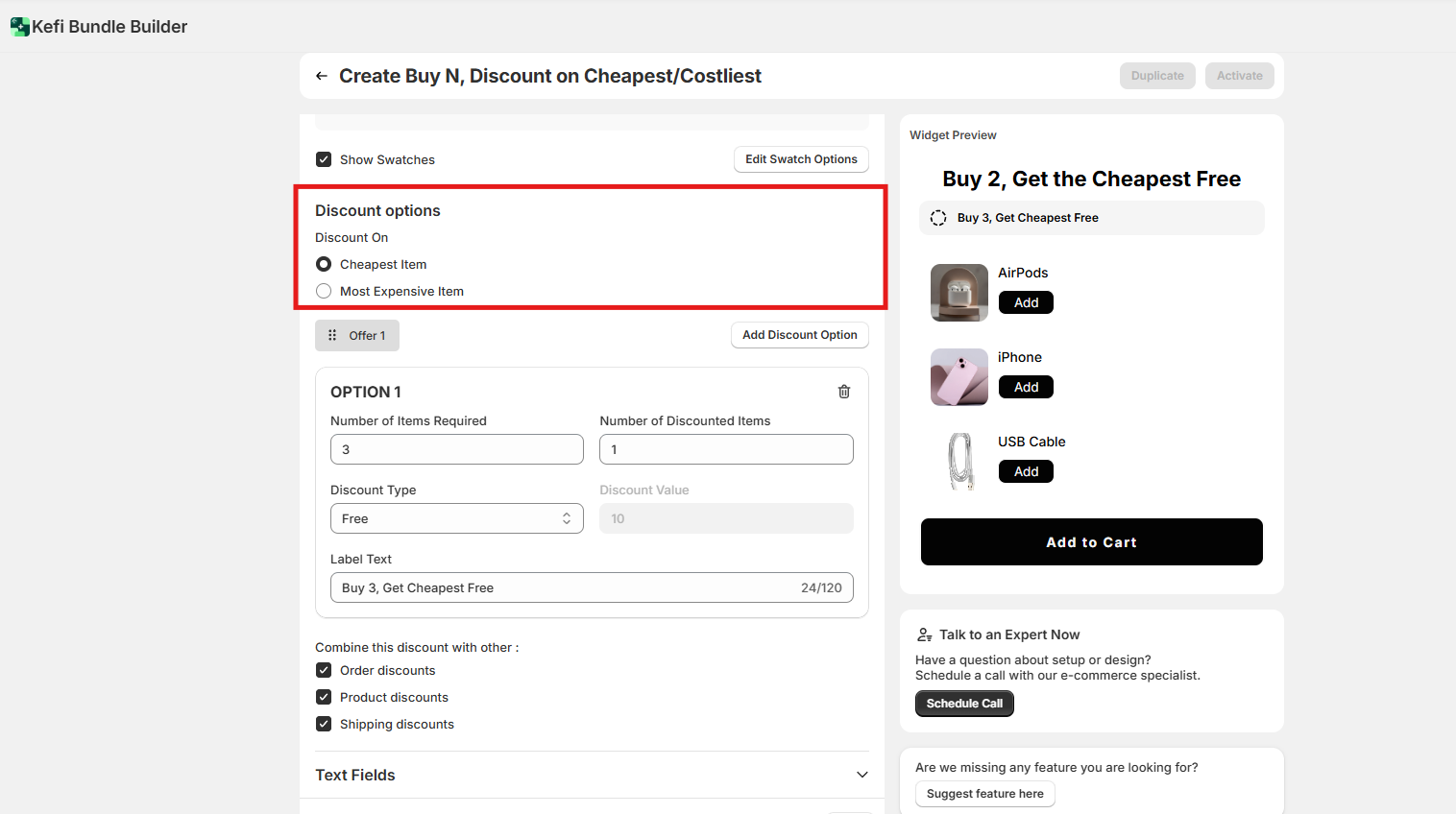Click the back arrow beside the page title
1456x814 pixels.
(322, 76)
